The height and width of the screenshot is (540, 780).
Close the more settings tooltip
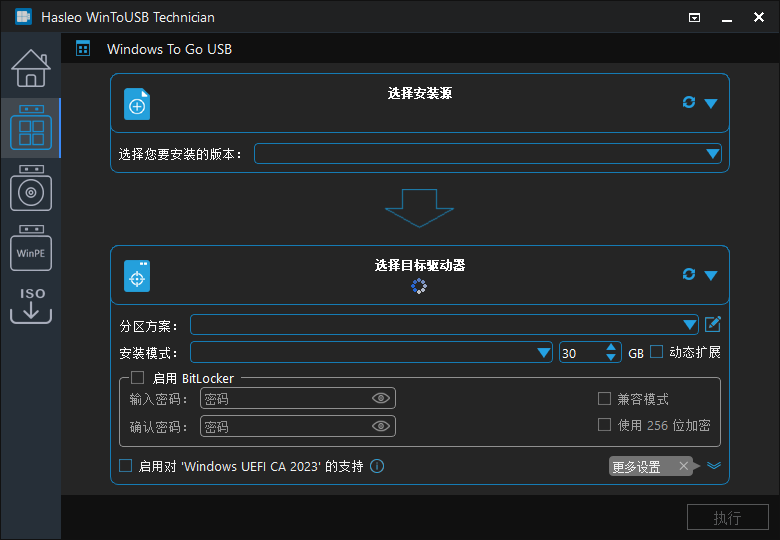pyautogui.click(x=684, y=466)
